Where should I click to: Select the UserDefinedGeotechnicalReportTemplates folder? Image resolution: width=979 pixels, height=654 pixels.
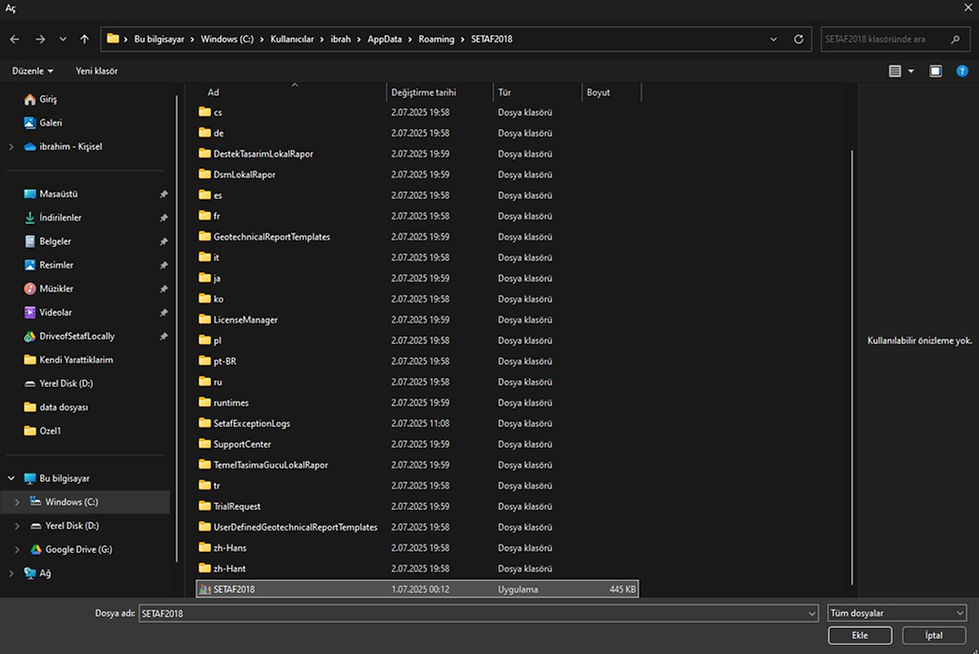click(x=295, y=527)
